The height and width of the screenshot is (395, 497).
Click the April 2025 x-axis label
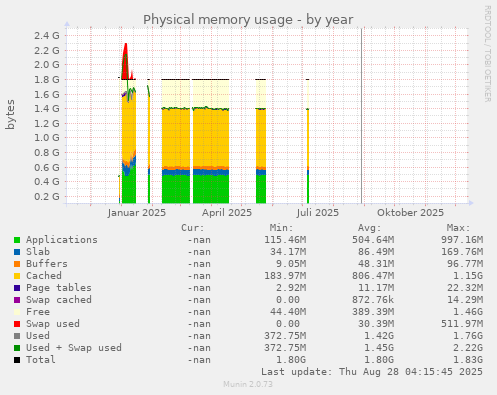[227, 213]
